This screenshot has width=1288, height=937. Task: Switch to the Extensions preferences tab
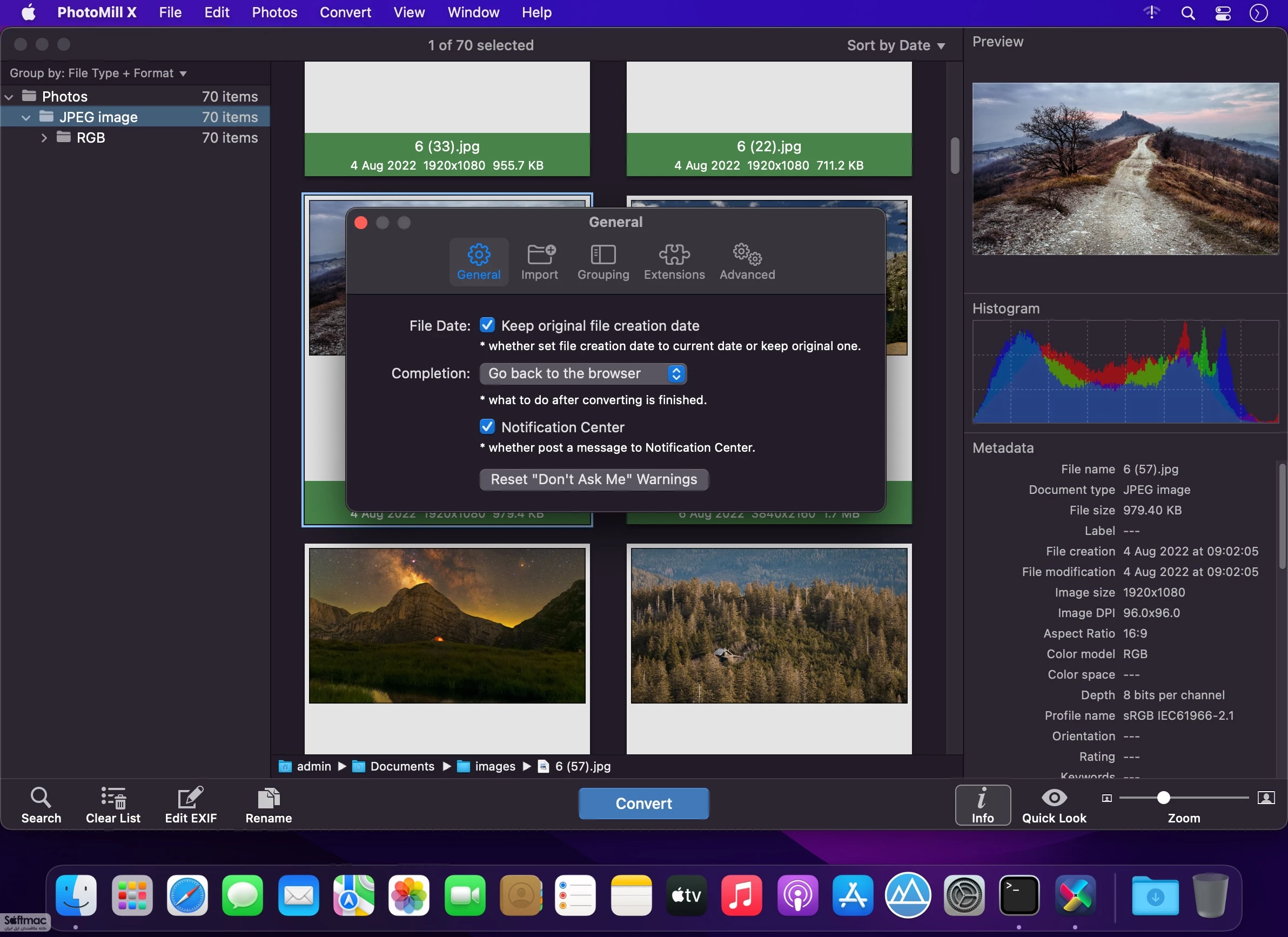[x=674, y=262]
